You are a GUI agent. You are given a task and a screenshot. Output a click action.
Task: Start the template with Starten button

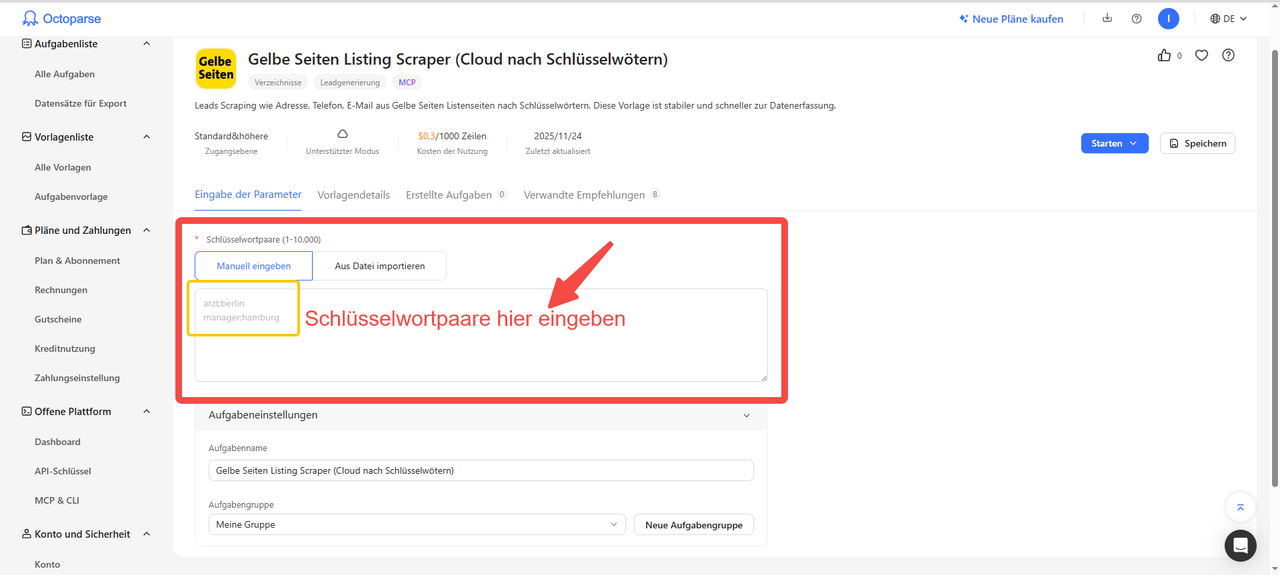point(1114,143)
